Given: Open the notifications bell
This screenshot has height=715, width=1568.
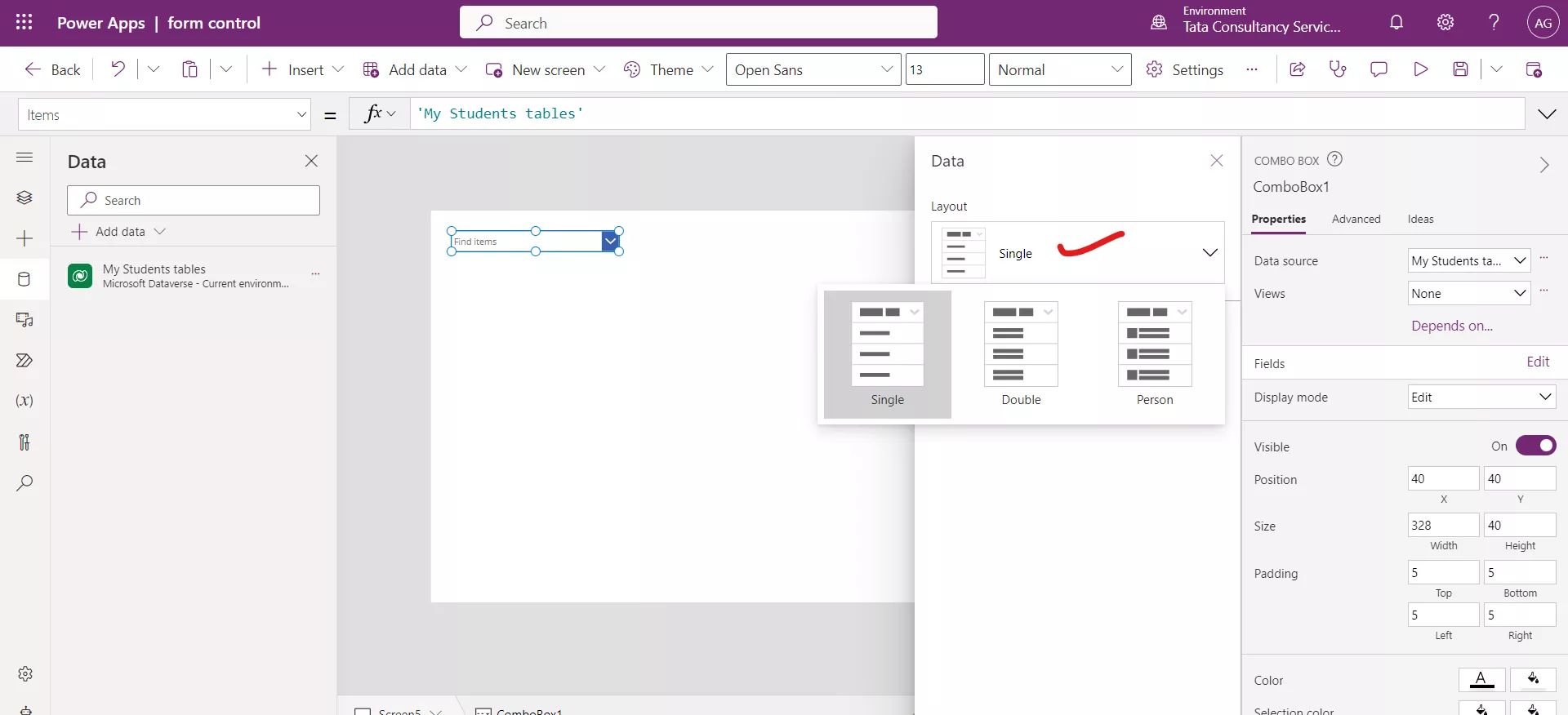Looking at the screenshot, I should pos(1396,23).
